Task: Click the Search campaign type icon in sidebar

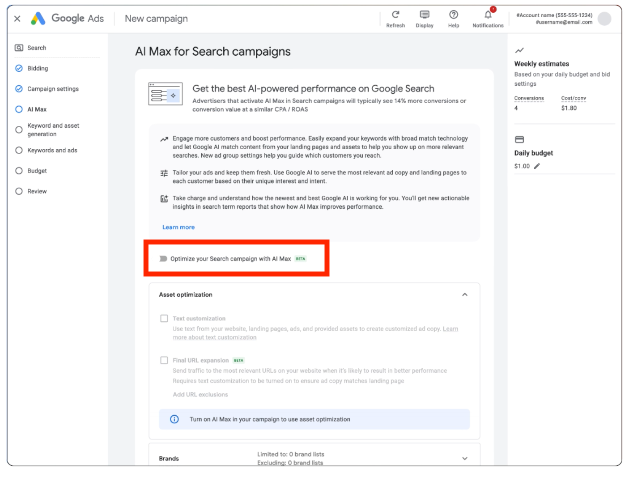Action: point(19,48)
